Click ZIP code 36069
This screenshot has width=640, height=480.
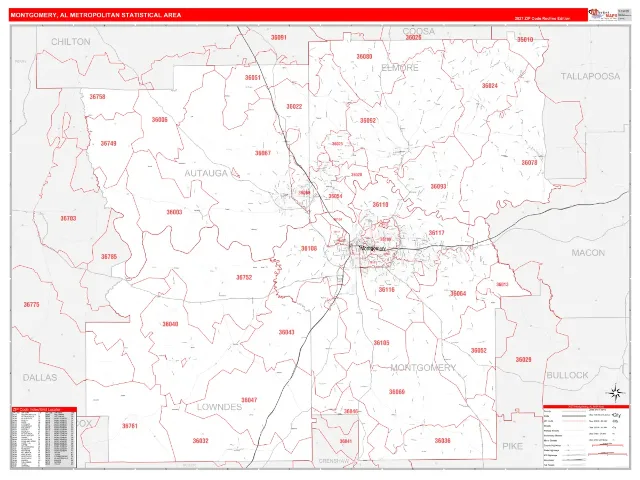(x=397, y=392)
